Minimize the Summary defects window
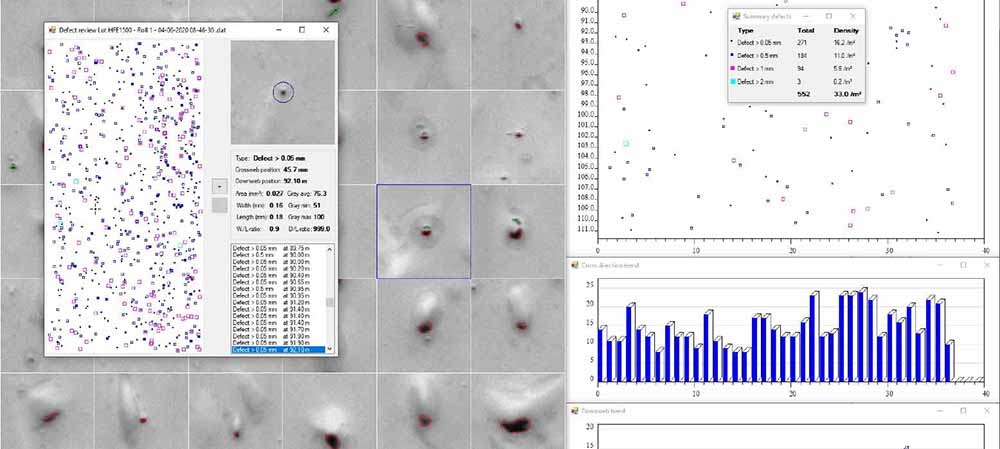The height and width of the screenshot is (449, 1000). tap(805, 17)
